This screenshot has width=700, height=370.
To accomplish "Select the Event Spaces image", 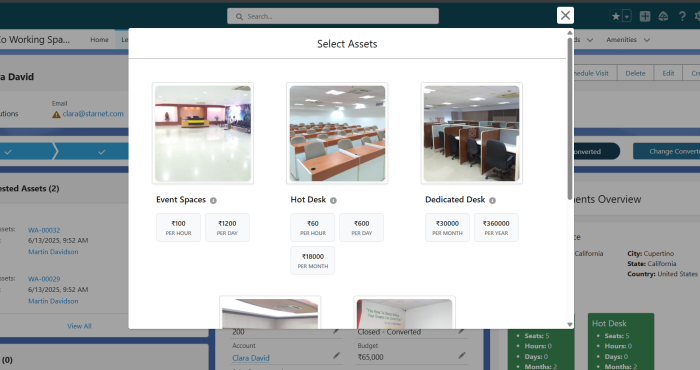I will (x=203, y=133).
